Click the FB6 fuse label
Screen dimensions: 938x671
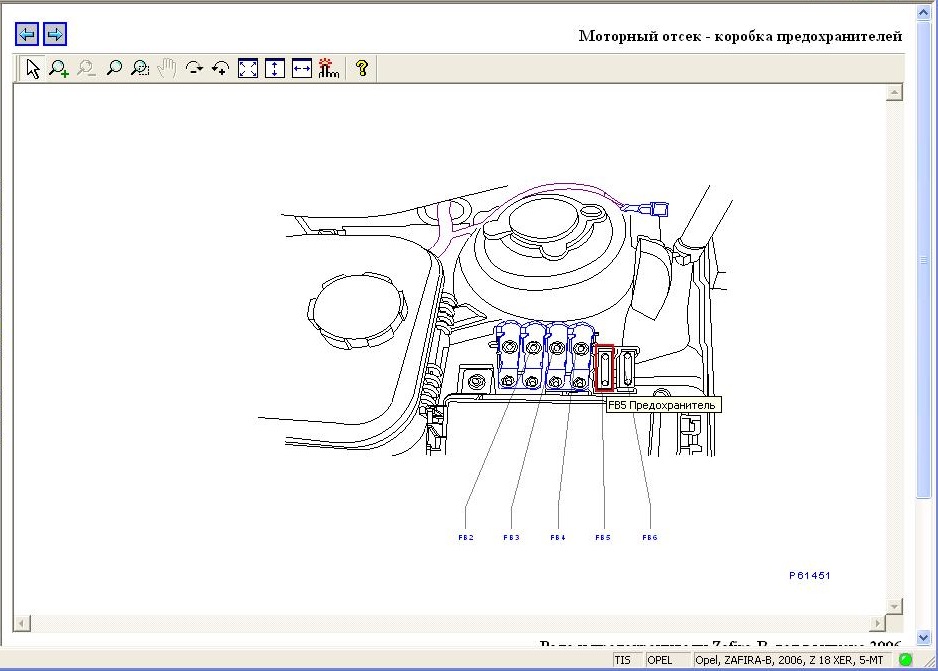[650, 538]
